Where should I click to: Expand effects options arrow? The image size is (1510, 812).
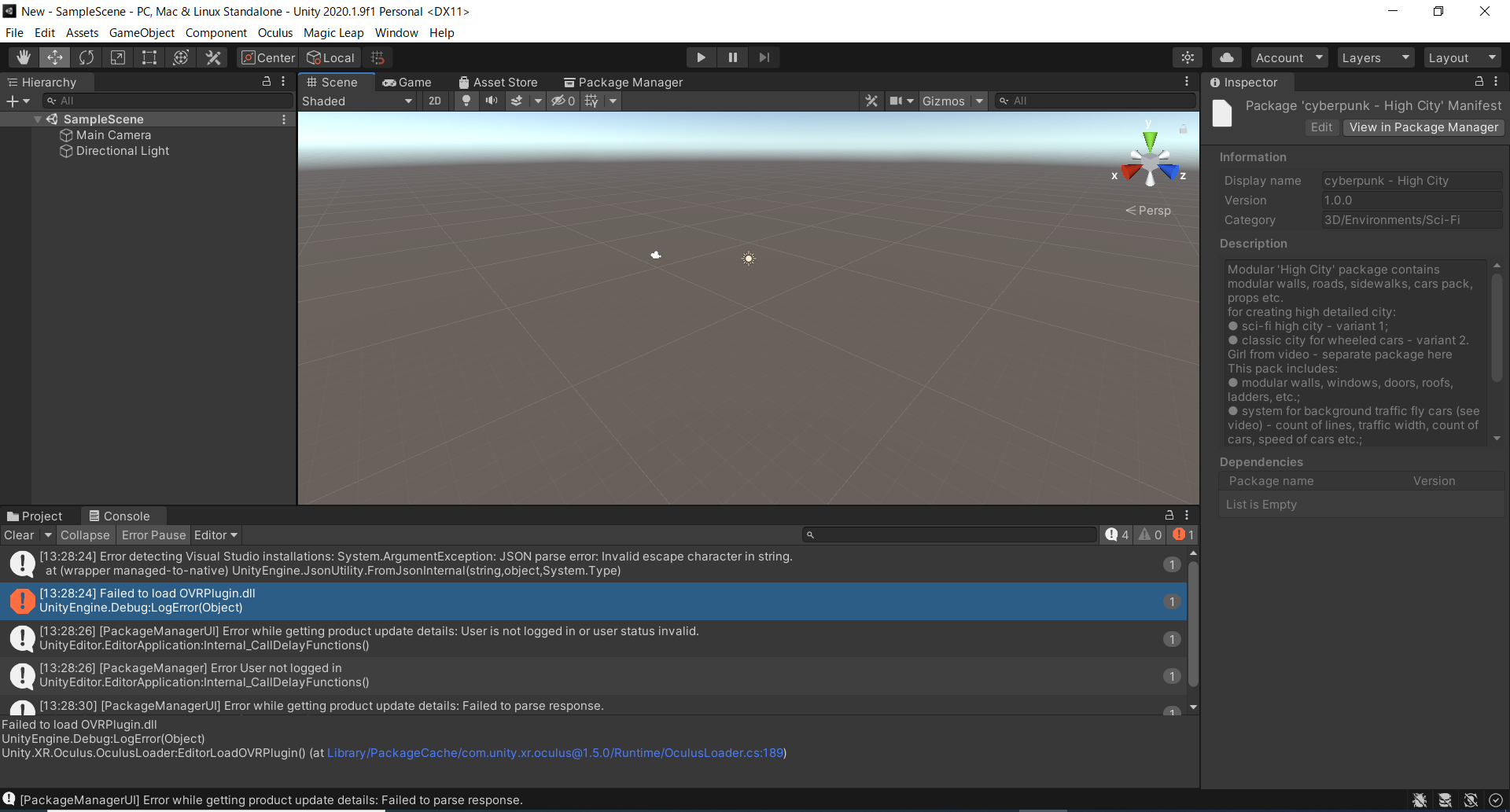click(x=538, y=101)
